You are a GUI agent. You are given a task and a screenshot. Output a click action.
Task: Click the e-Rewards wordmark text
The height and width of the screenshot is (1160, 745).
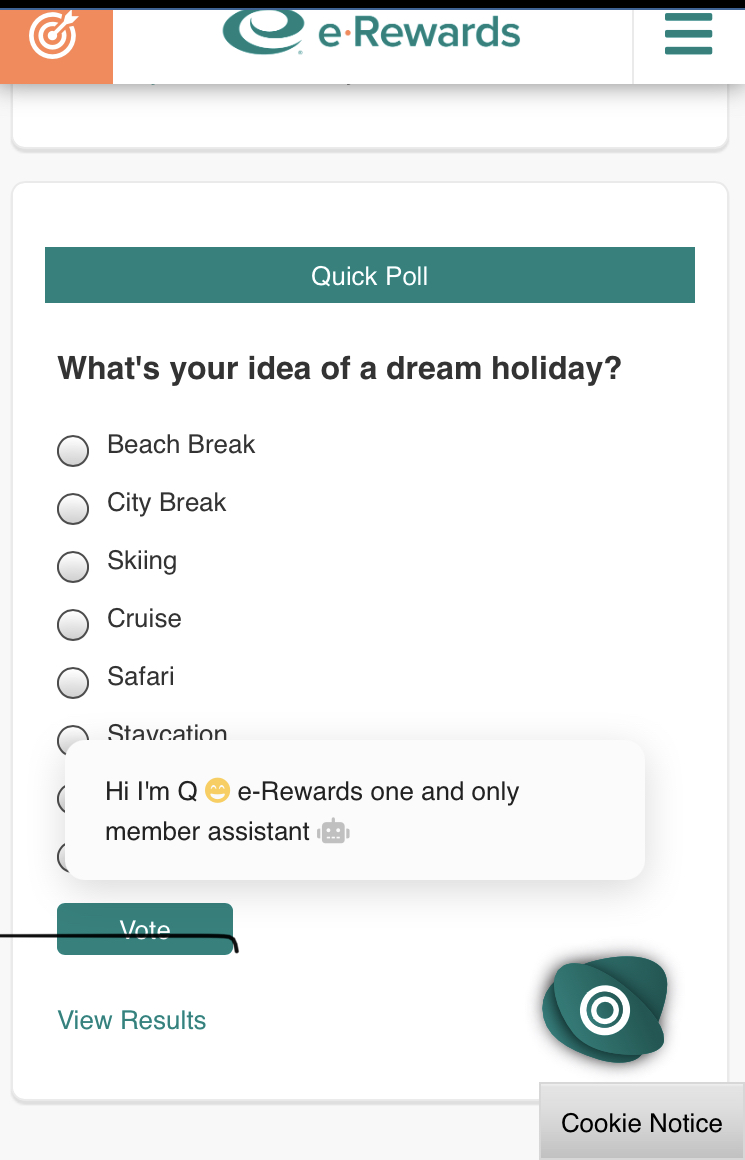click(419, 33)
